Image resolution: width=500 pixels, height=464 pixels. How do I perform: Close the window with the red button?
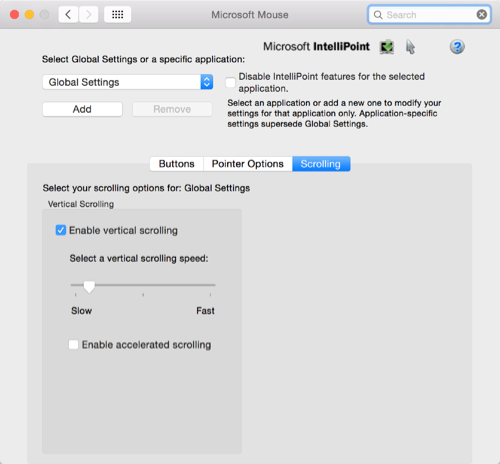click(x=14, y=15)
